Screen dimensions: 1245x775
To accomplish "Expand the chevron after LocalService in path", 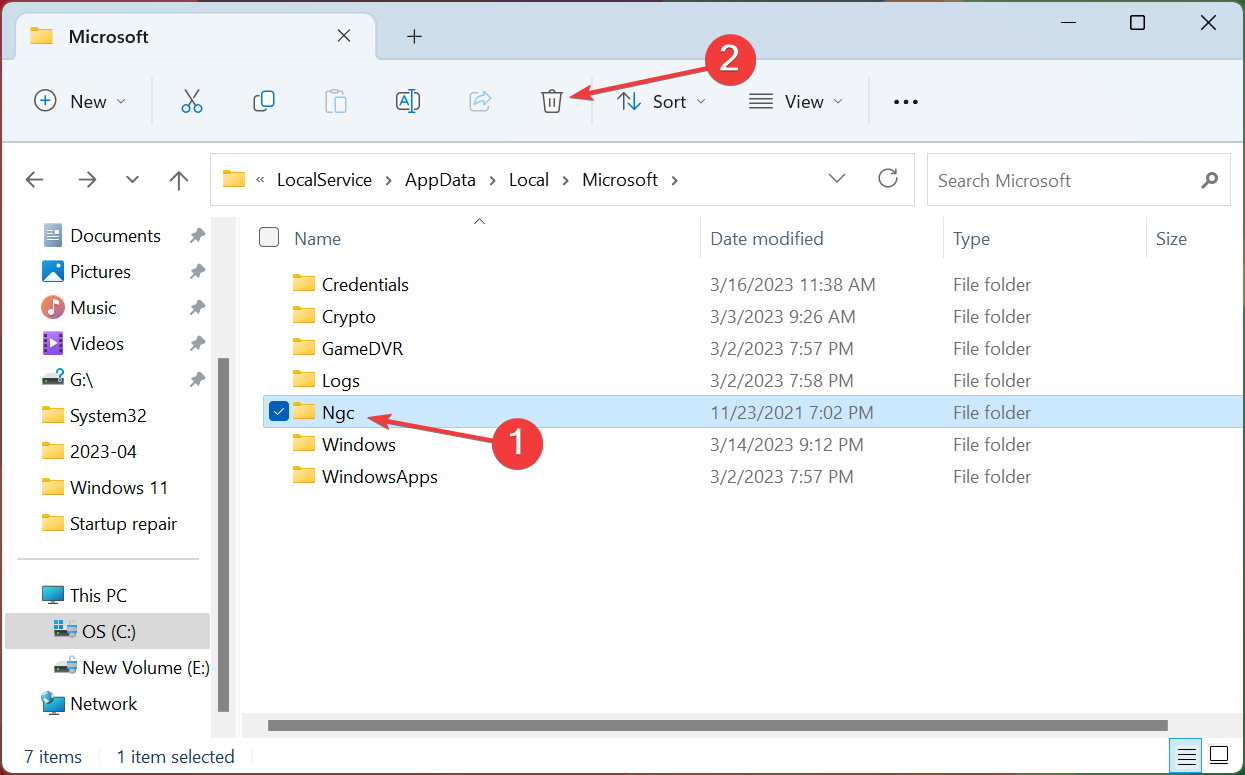I will click(x=389, y=180).
